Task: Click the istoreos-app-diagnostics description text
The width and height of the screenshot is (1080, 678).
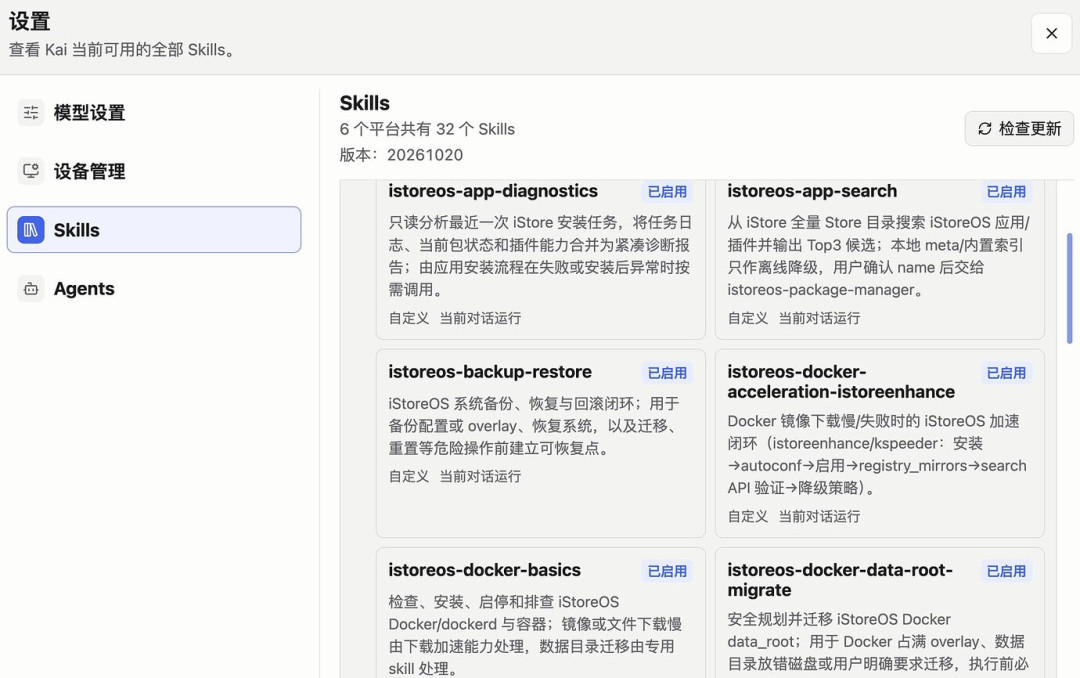Action: [x=540, y=256]
